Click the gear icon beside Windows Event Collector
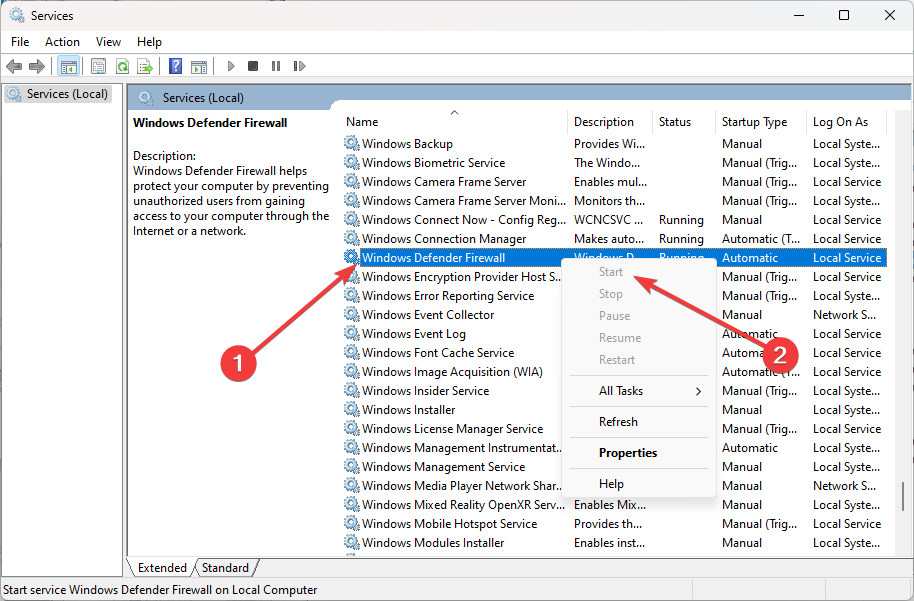The image size is (914, 601). 351,314
